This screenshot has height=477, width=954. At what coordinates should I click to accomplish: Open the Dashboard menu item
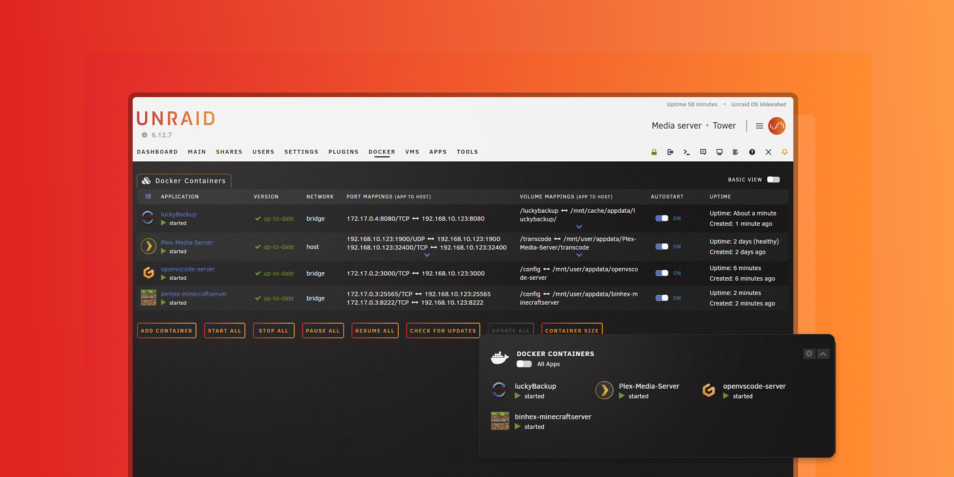(x=157, y=152)
